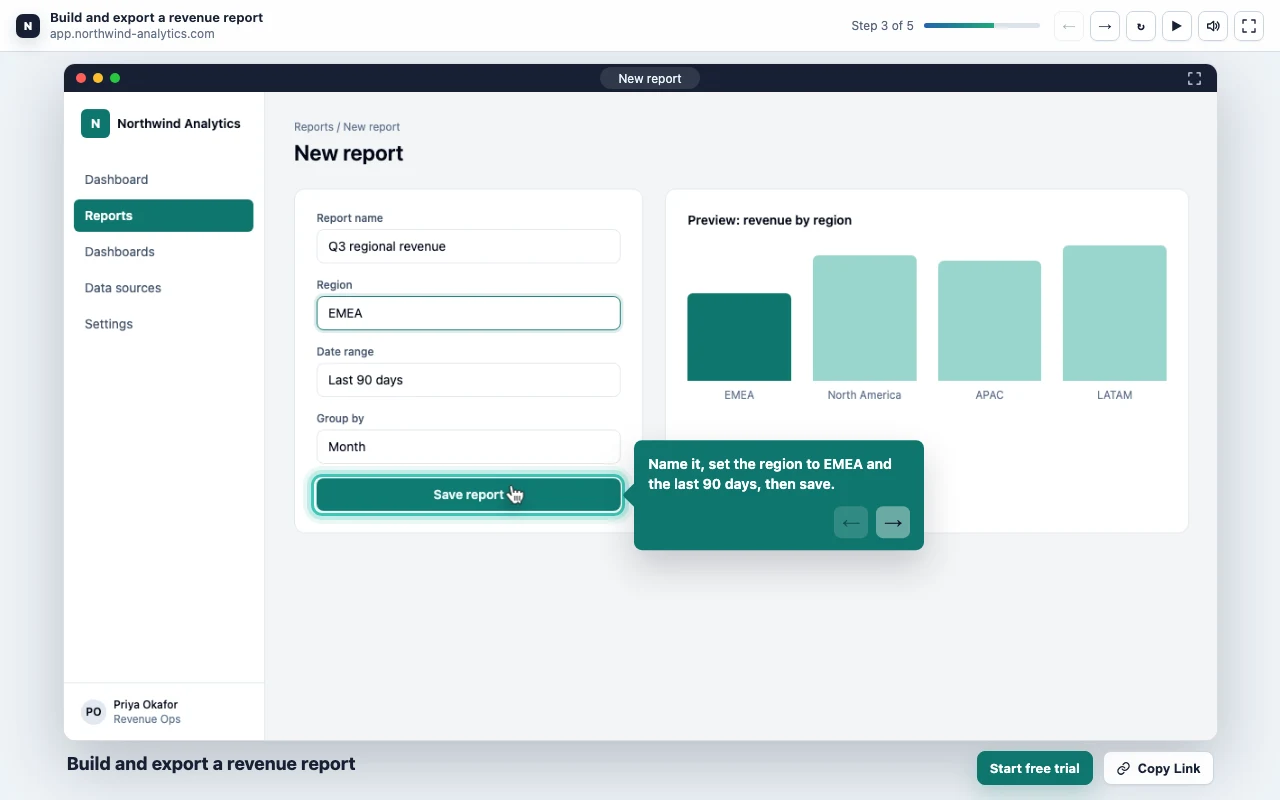This screenshot has width=1280, height=800.
Task: Open the Group by field showing Month
Action: [x=468, y=447]
